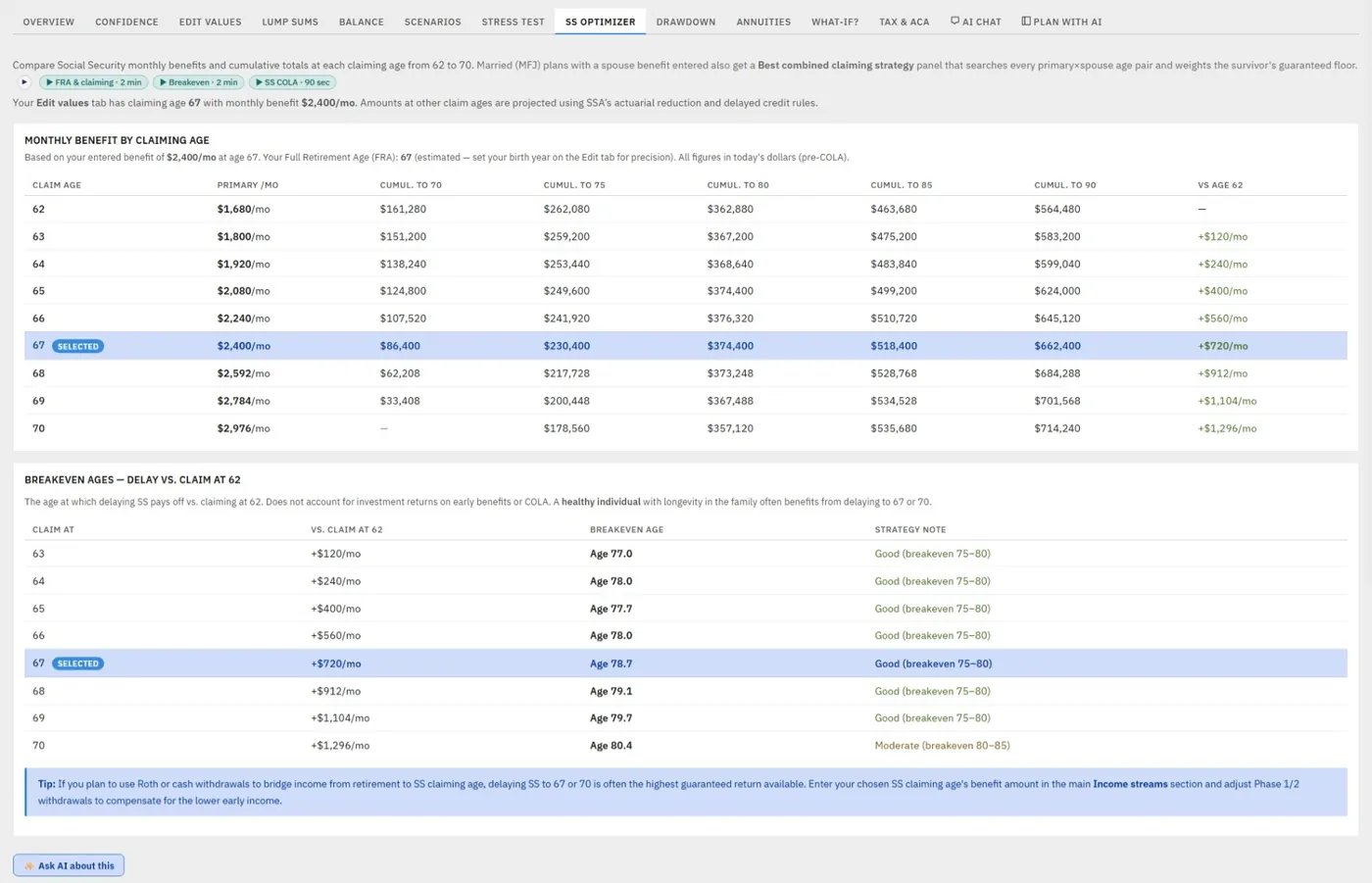Image resolution: width=1372 pixels, height=883 pixels.
Task: Click the $2,976/mo primary benefit cell
Action: click(x=243, y=428)
